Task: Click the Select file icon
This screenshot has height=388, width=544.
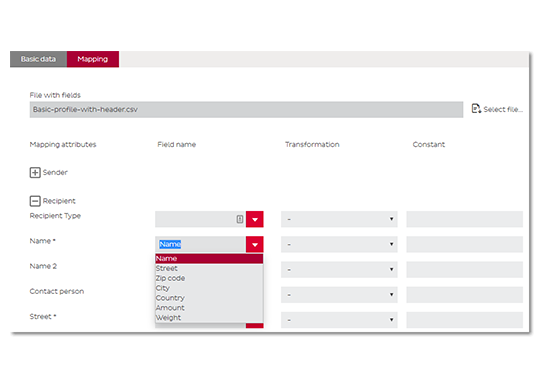Action: coord(476,109)
